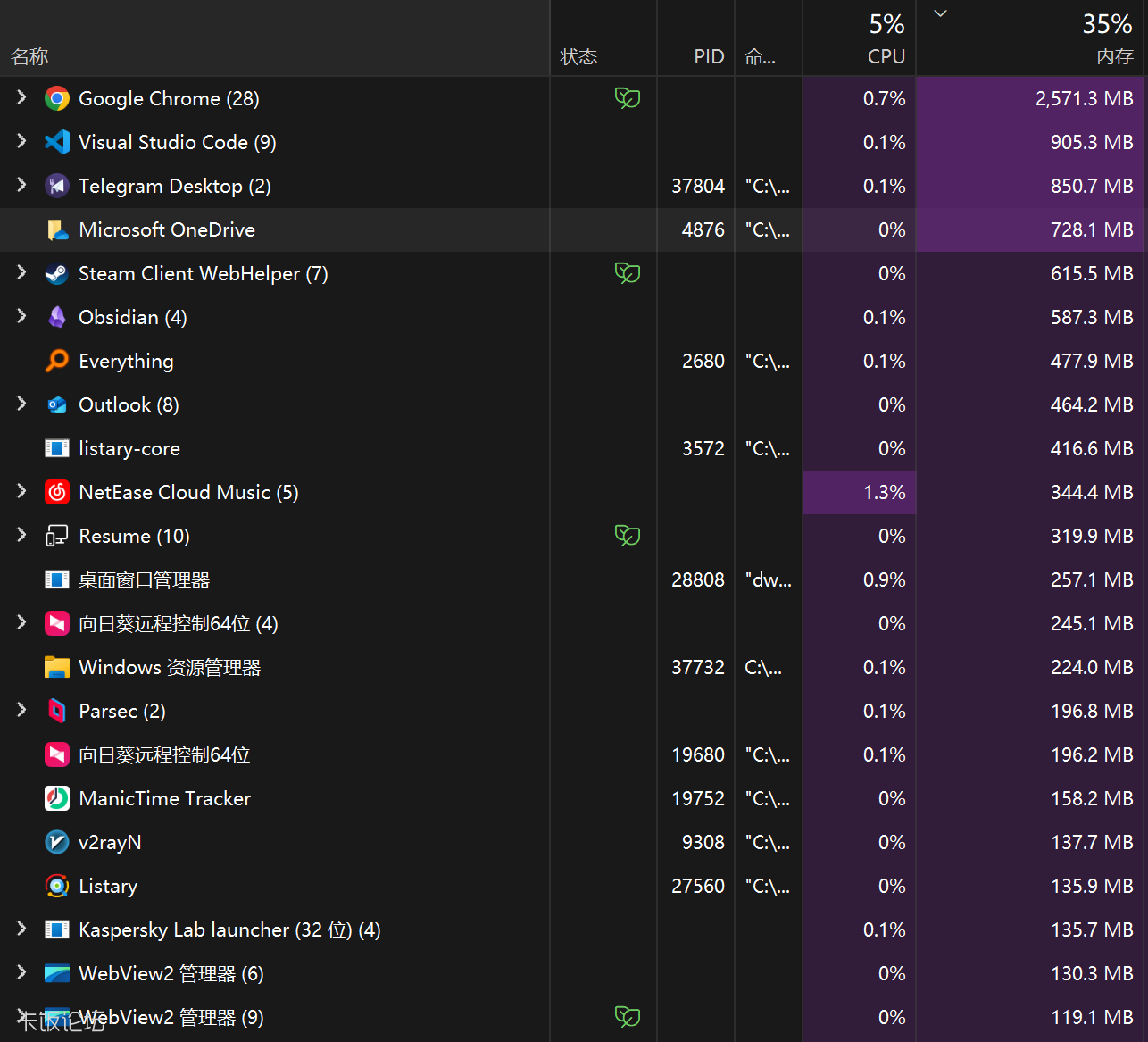Click the 0.9% CPU value
Viewport: 1148px width, 1042px height.
(885, 579)
